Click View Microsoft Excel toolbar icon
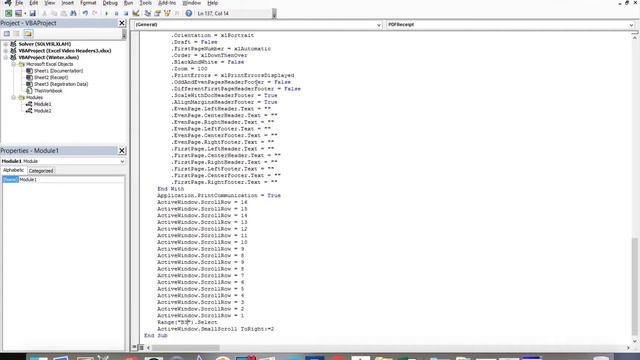 pyautogui.click(x=9, y=13)
